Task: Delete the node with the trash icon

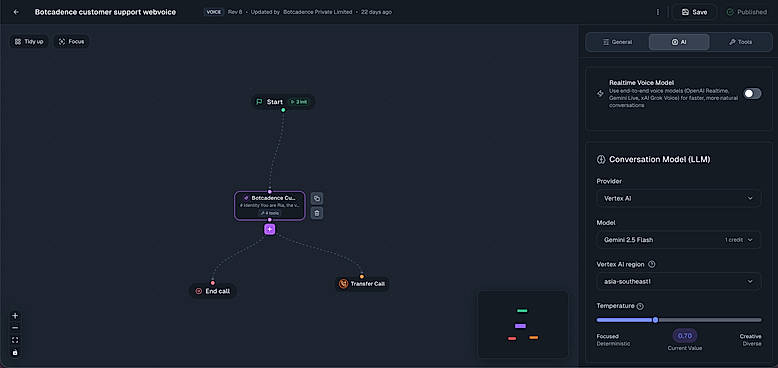Action: [317, 213]
